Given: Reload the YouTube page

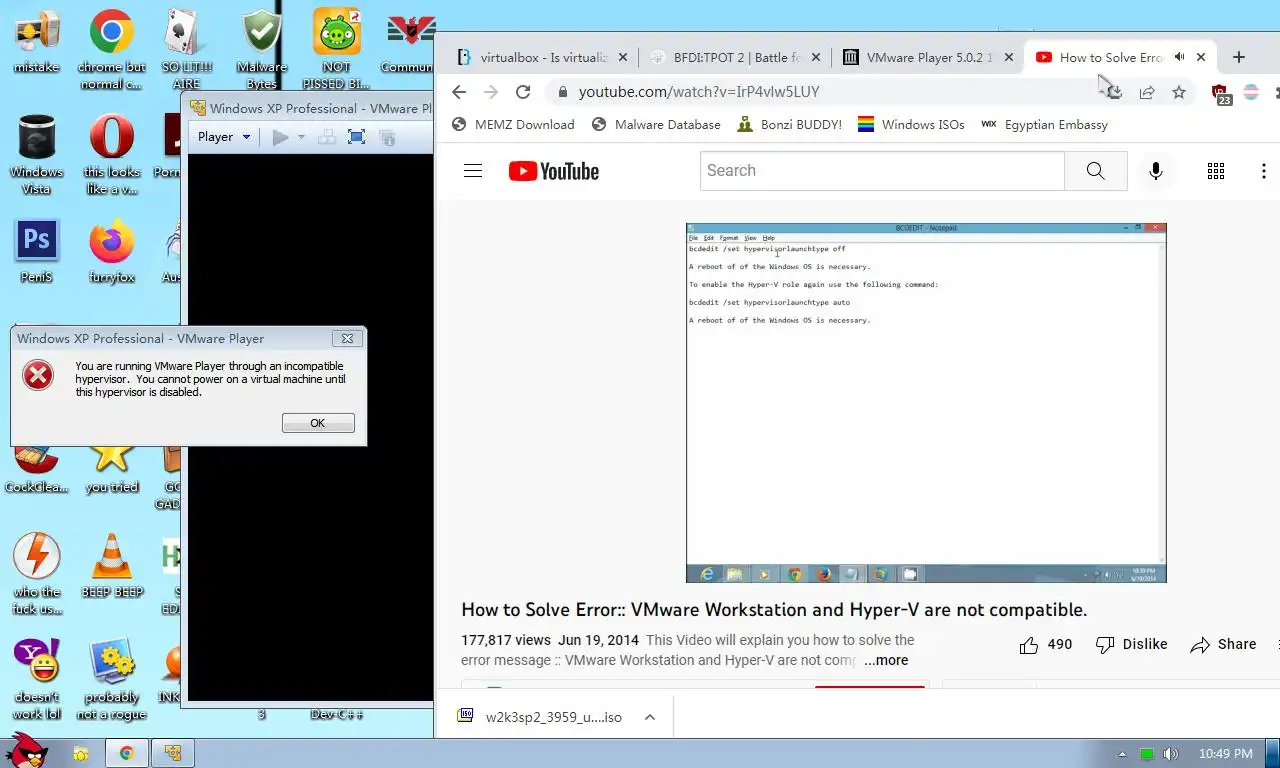Looking at the screenshot, I should pos(523,92).
